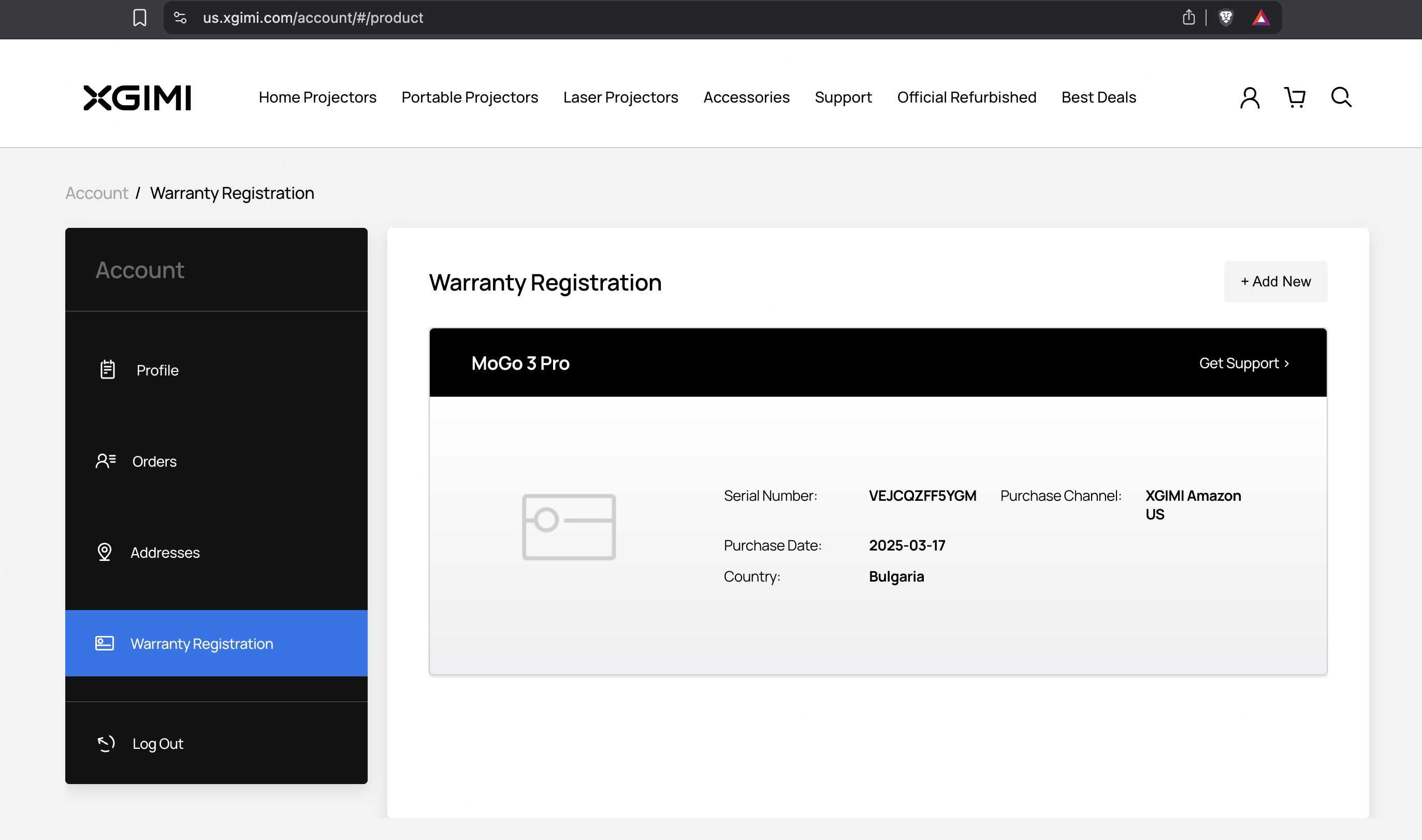Screen dimensions: 1422x840
Task: Click the Profile clipboard icon
Action: click(x=108, y=370)
